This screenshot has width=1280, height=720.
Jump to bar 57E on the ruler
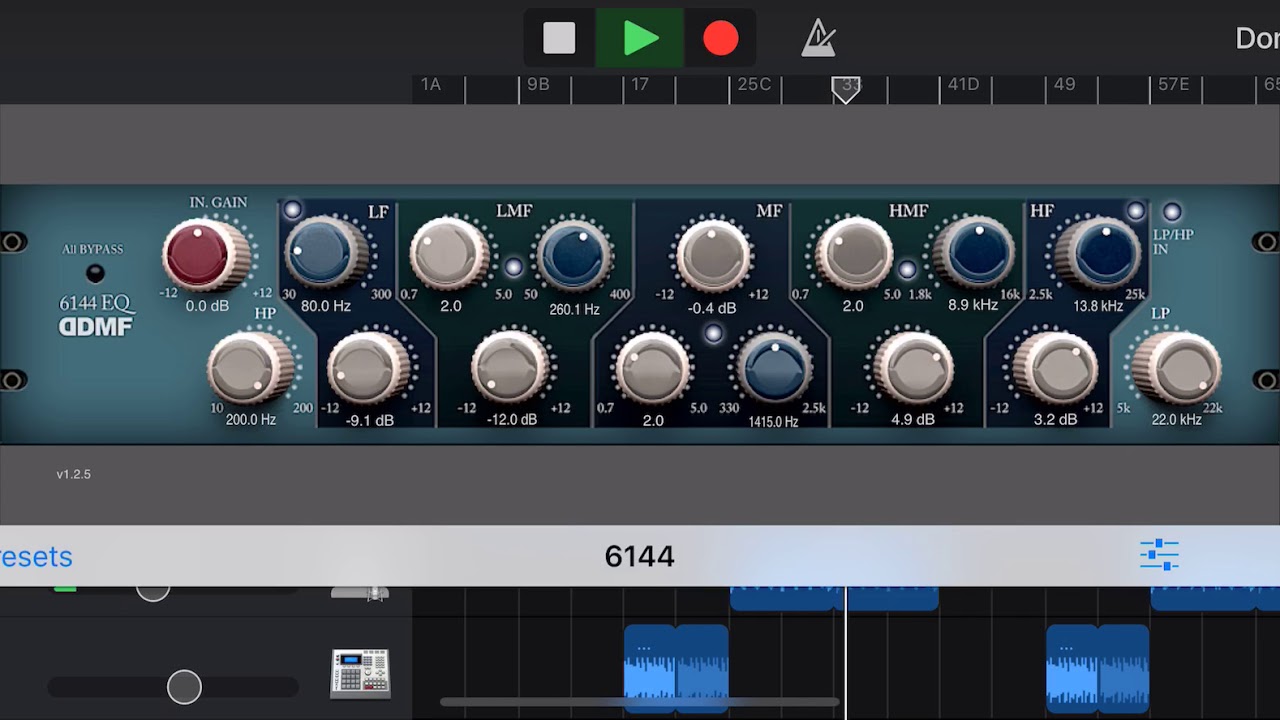[1174, 84]
